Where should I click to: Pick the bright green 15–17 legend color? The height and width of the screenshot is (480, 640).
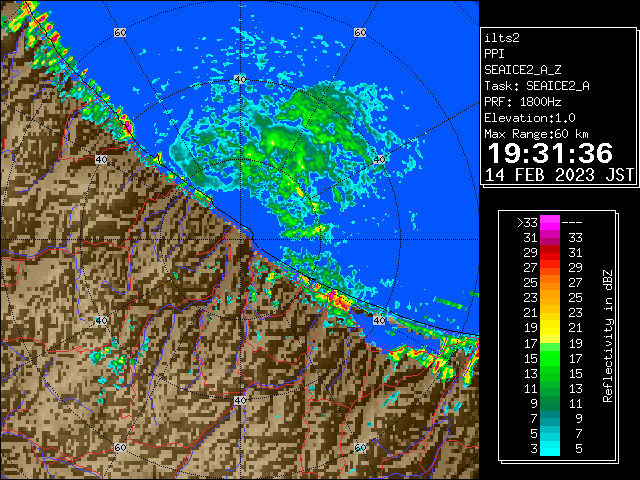[x=550, y=358]
